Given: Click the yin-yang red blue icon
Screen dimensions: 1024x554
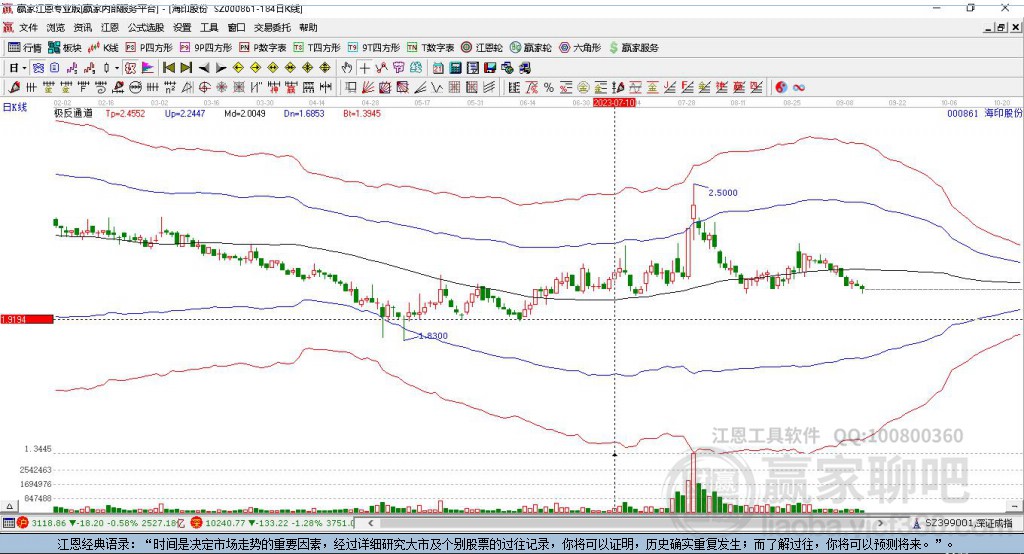Looking at the screenshot, I should [781, 87].
